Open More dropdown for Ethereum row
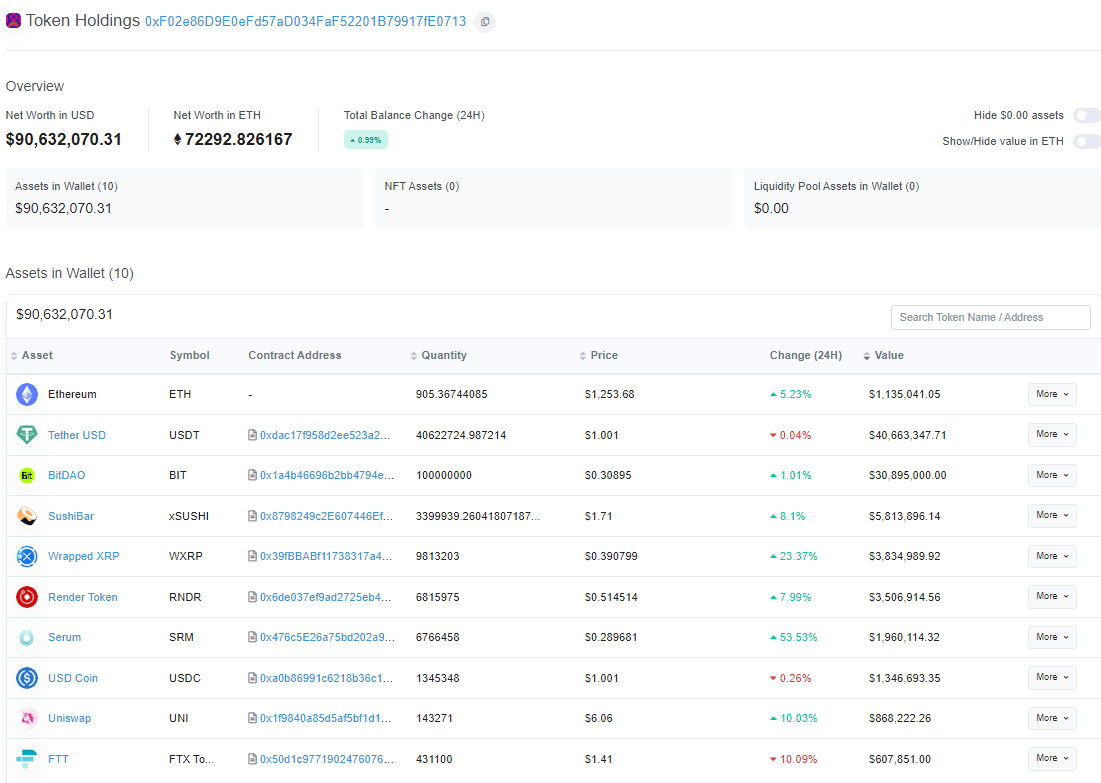The height and width of the screenshot is (783, 1101). click(1052, 395)
